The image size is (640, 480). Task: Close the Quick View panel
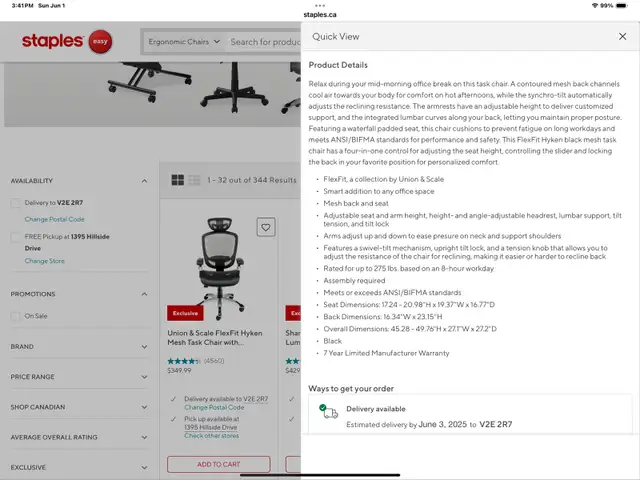coord(622,37)
